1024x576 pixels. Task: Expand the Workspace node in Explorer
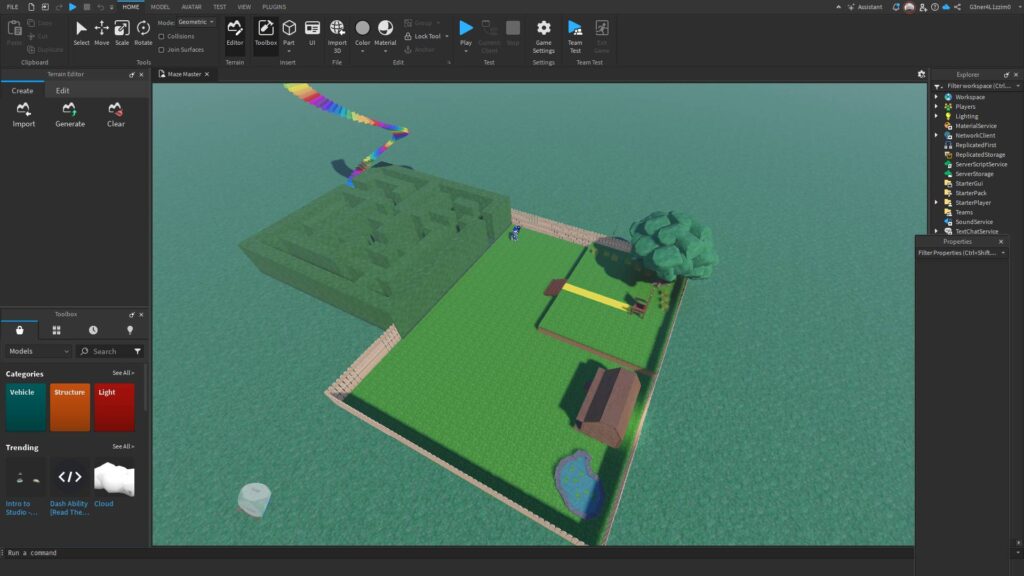click(x=936, y=97)
